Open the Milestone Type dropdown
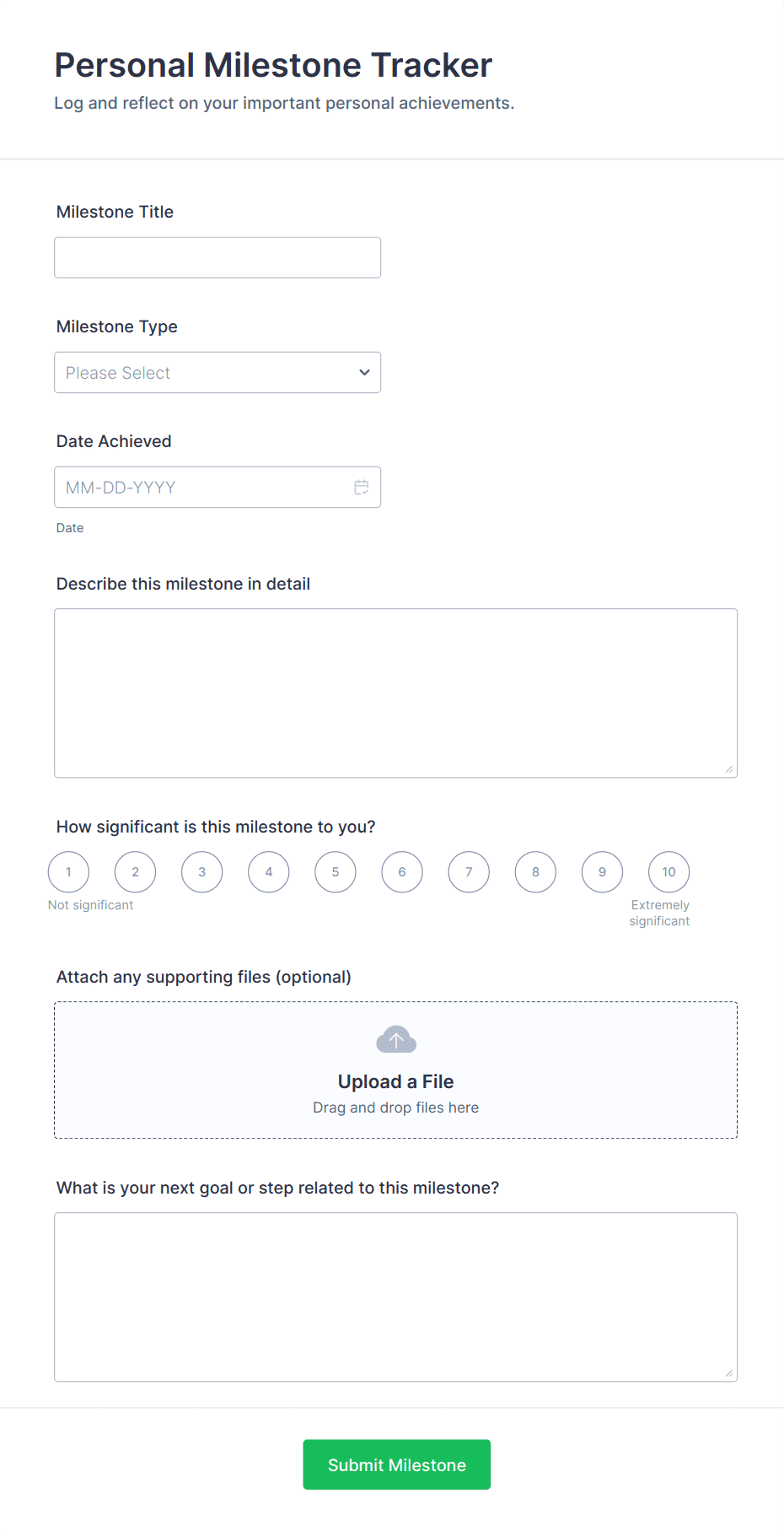Viewport: 784px width, 1531px height. [217, 372]
